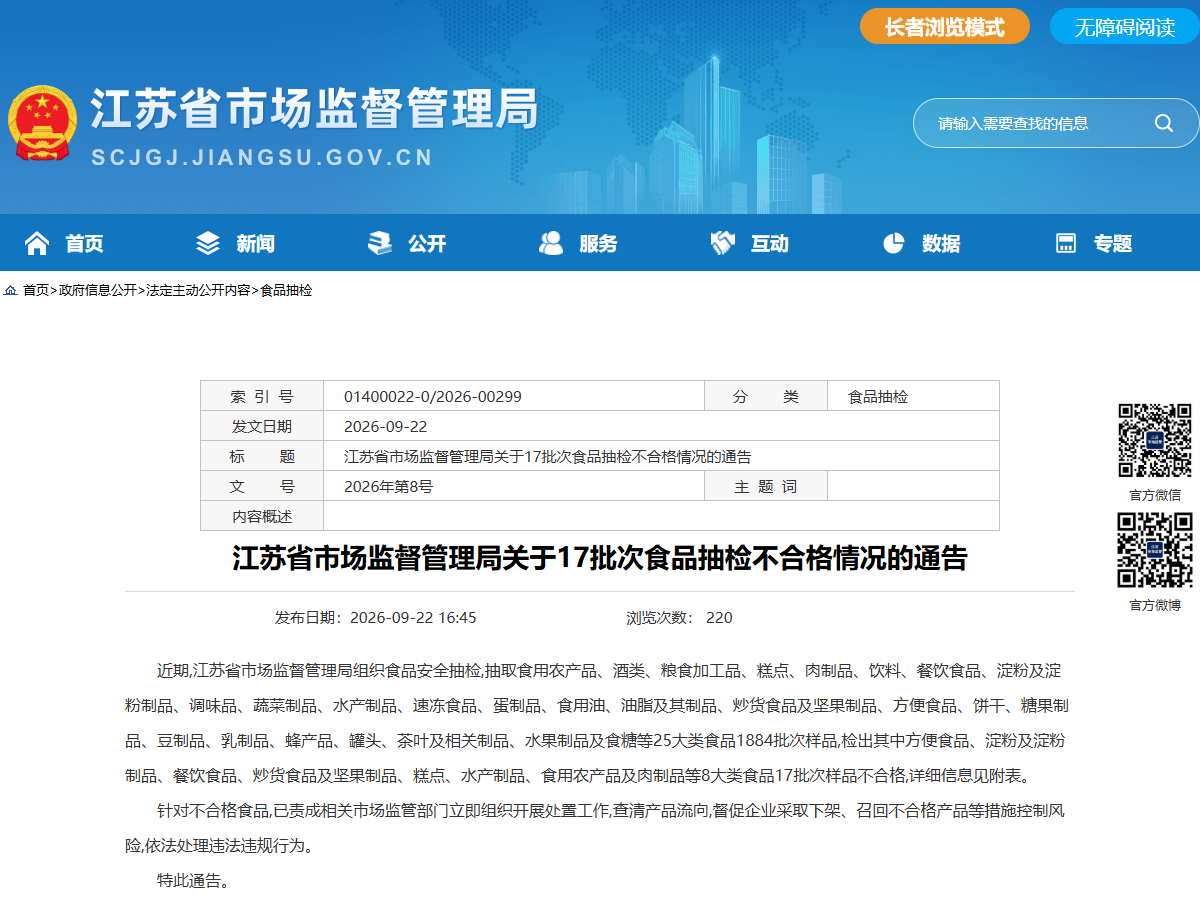This screenshot has height=900, width=1200.
Task: Click the 索引号 label cell
Action: pos(262,396)
